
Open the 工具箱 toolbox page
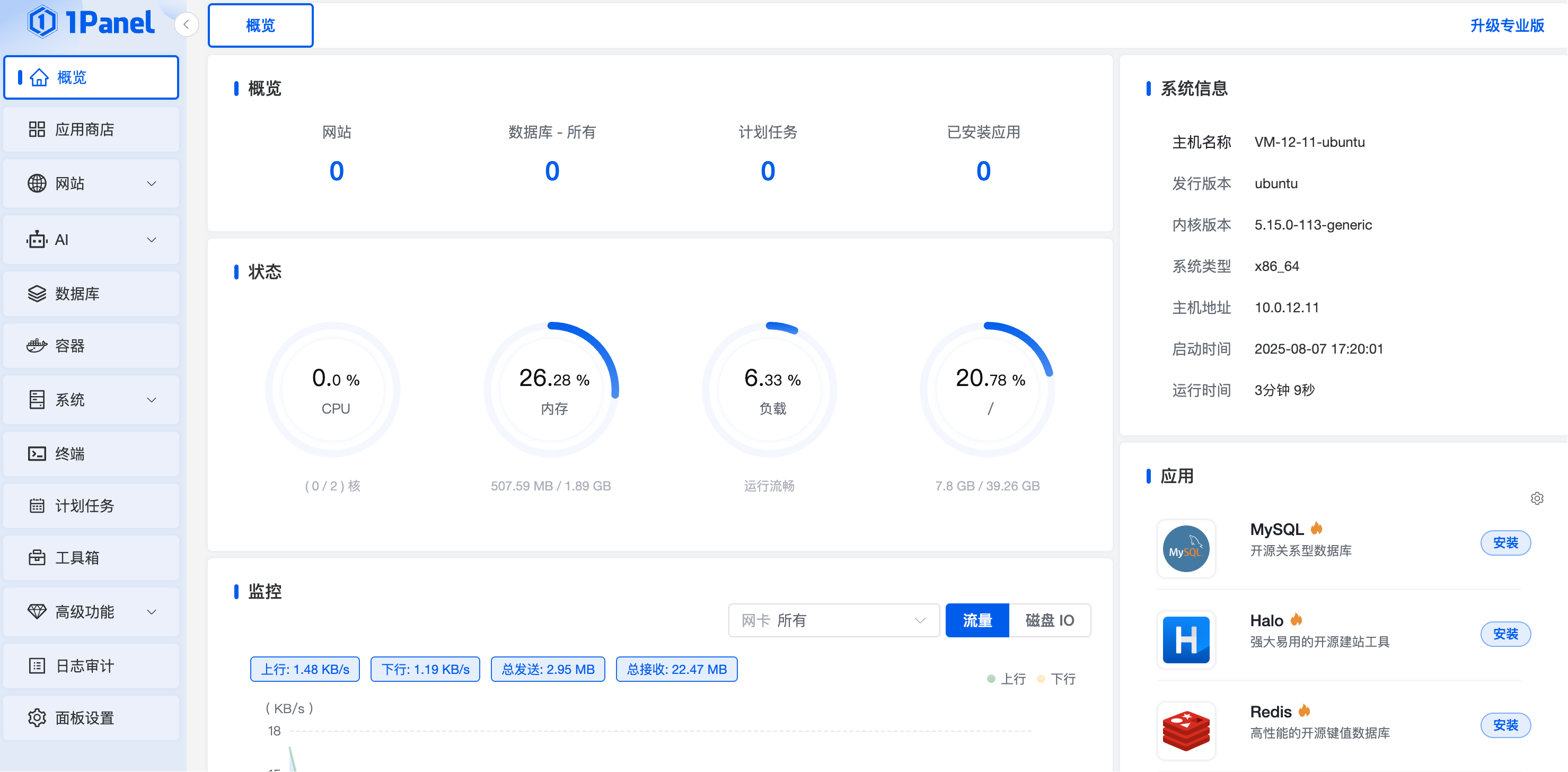coord(91,557)
